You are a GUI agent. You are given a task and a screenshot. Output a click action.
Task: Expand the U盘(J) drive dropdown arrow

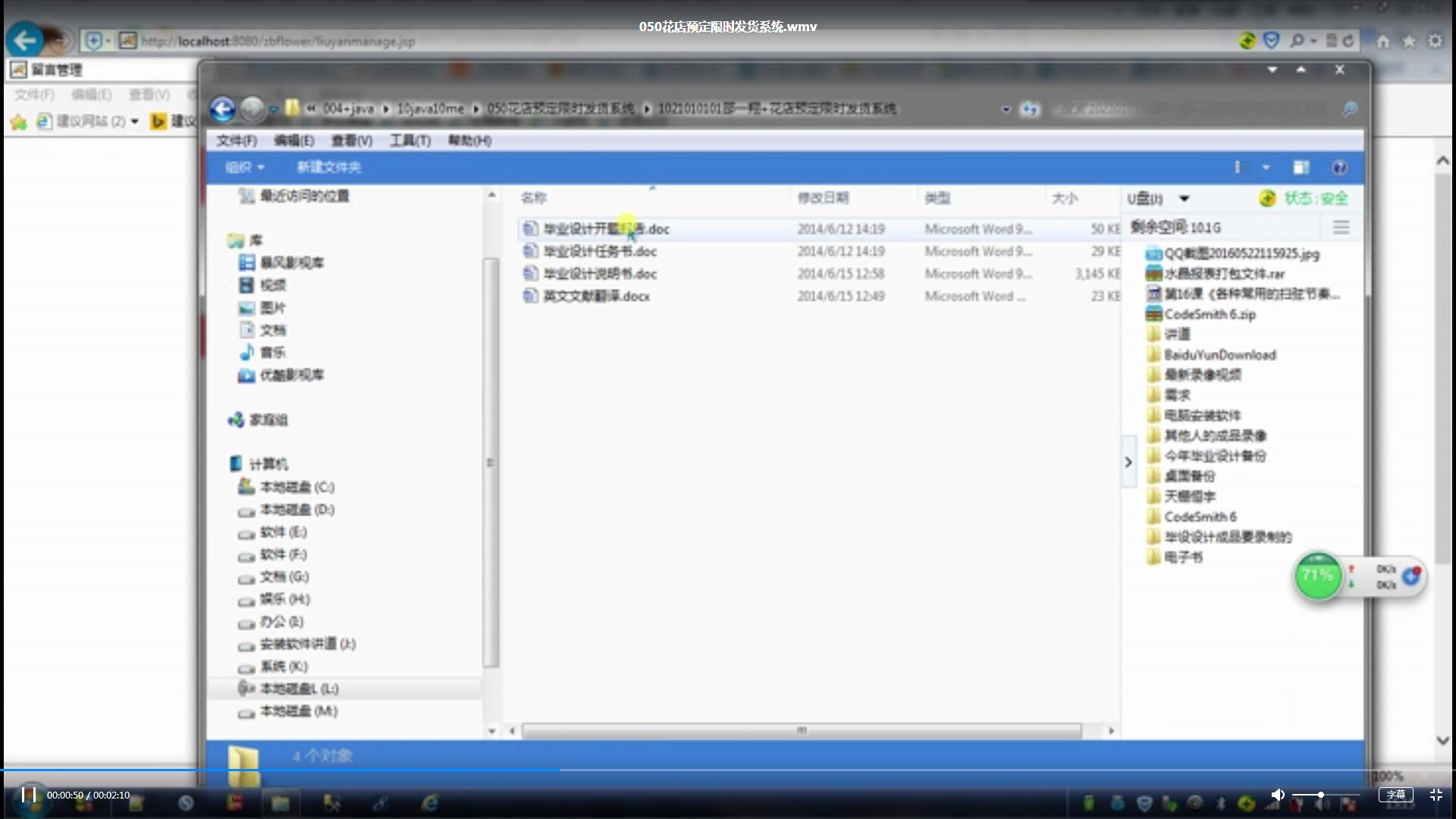pos(1184,199)
